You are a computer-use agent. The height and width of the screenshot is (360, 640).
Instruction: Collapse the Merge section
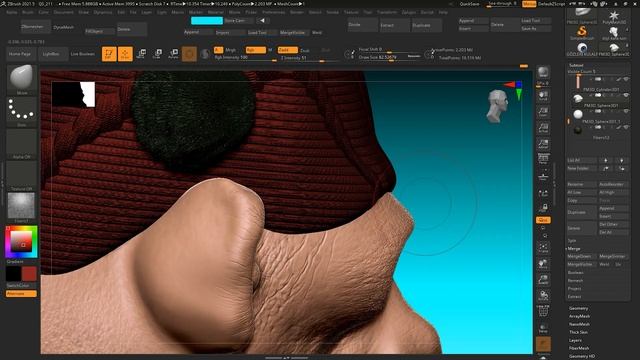click(574, 249)
